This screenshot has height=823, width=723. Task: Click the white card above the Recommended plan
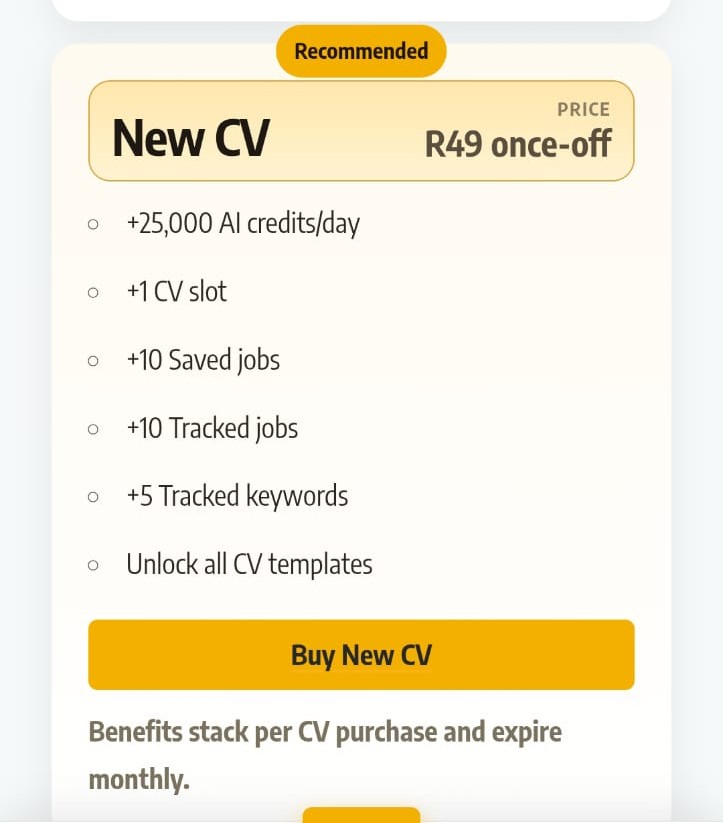(x=361, y=9)
